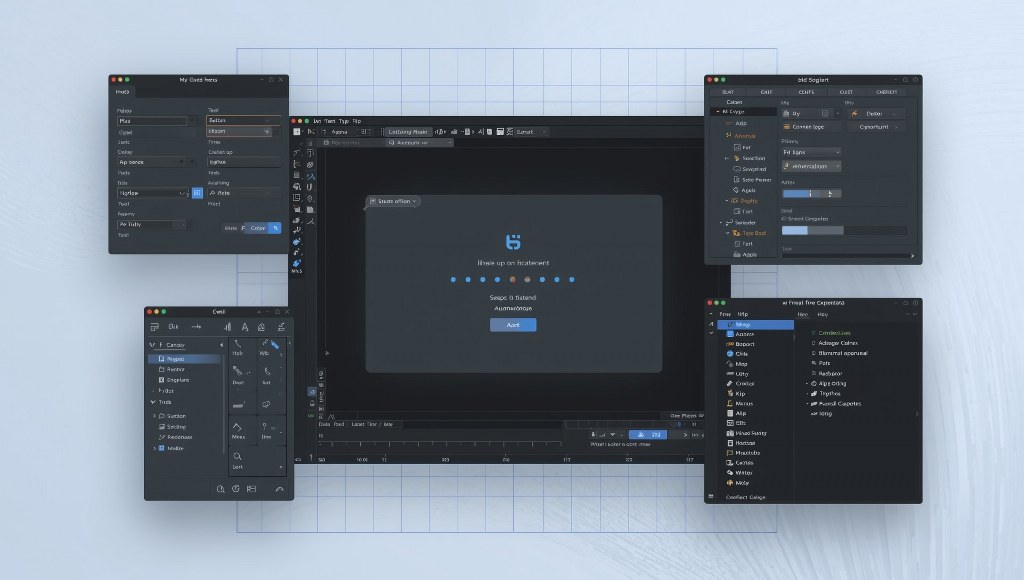The width and height of the screenshot is (1024, 580).
Task: Open the Fd tigns dropdown in bld Soglart
Action: pyautogui.click(x=811, y=152)
